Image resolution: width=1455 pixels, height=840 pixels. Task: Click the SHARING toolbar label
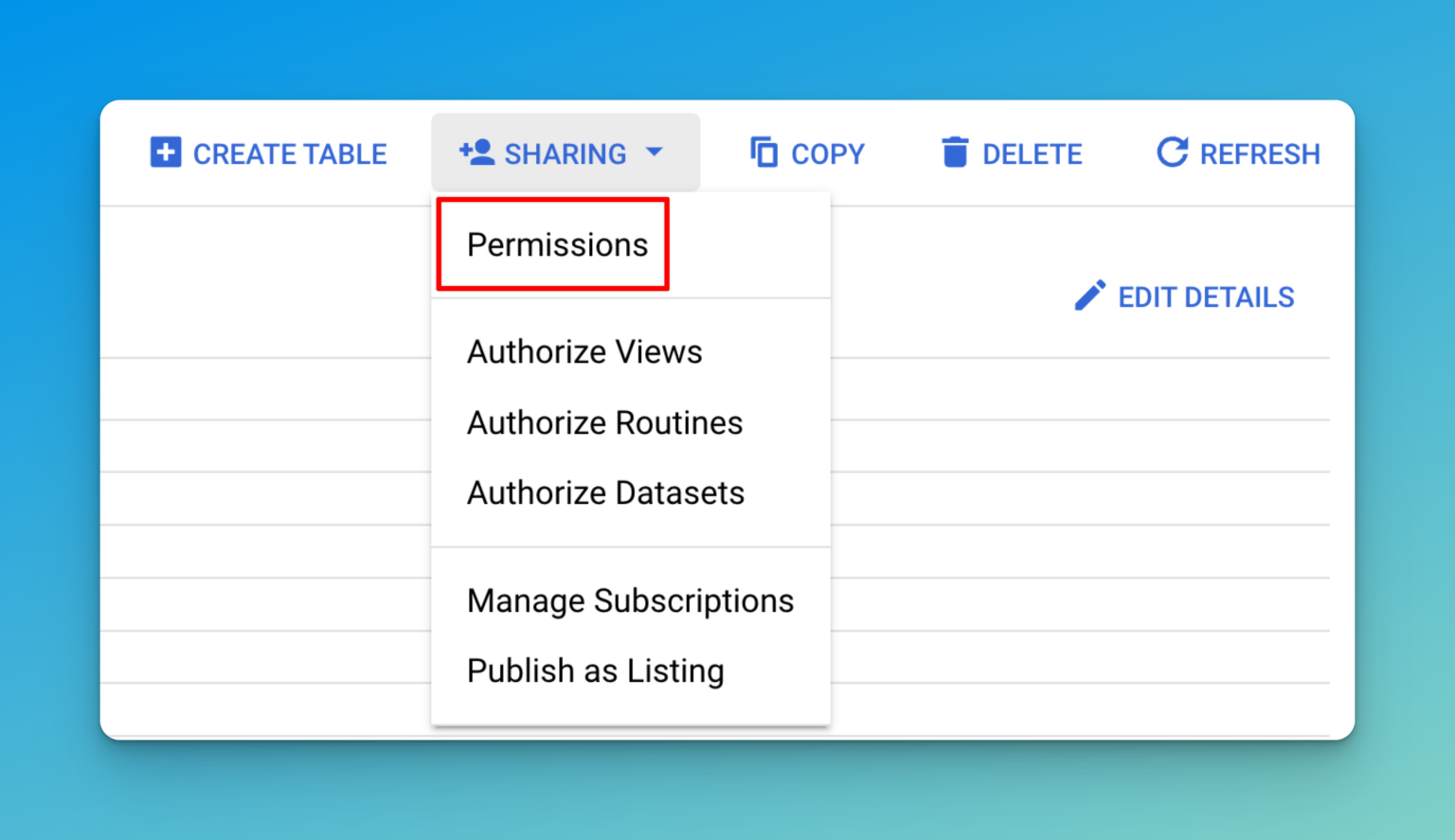coord(566,153)
